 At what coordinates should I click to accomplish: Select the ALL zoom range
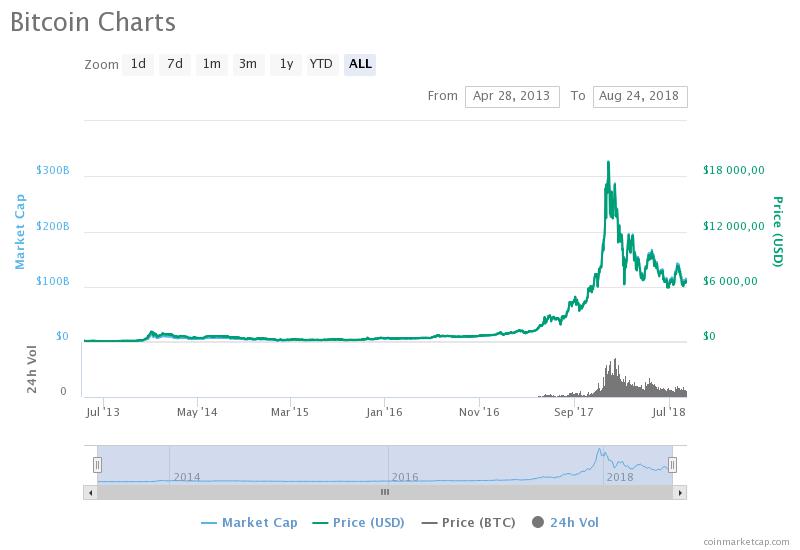pos(360,64)
